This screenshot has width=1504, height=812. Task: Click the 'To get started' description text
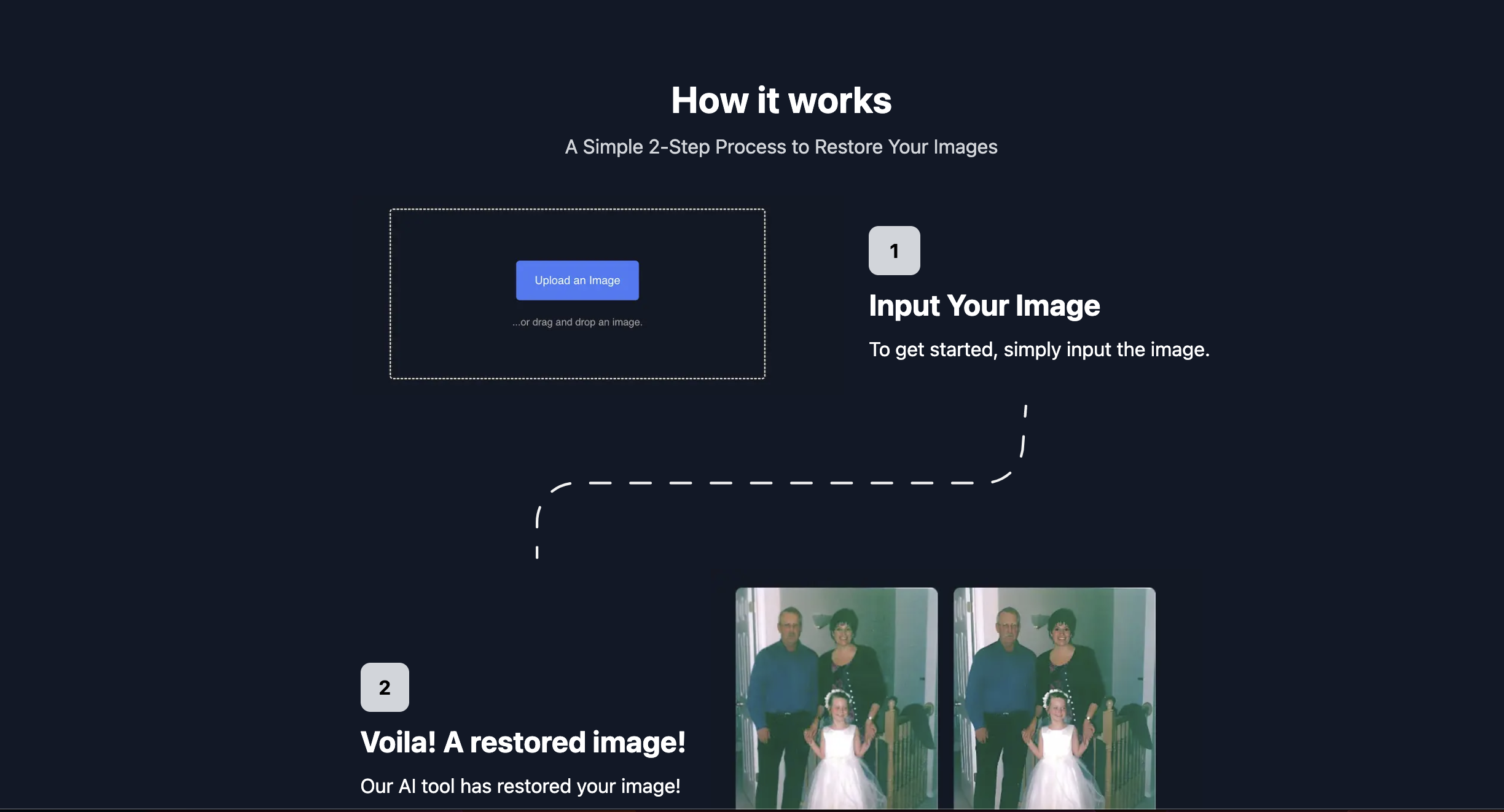(x=1038, y=349)
